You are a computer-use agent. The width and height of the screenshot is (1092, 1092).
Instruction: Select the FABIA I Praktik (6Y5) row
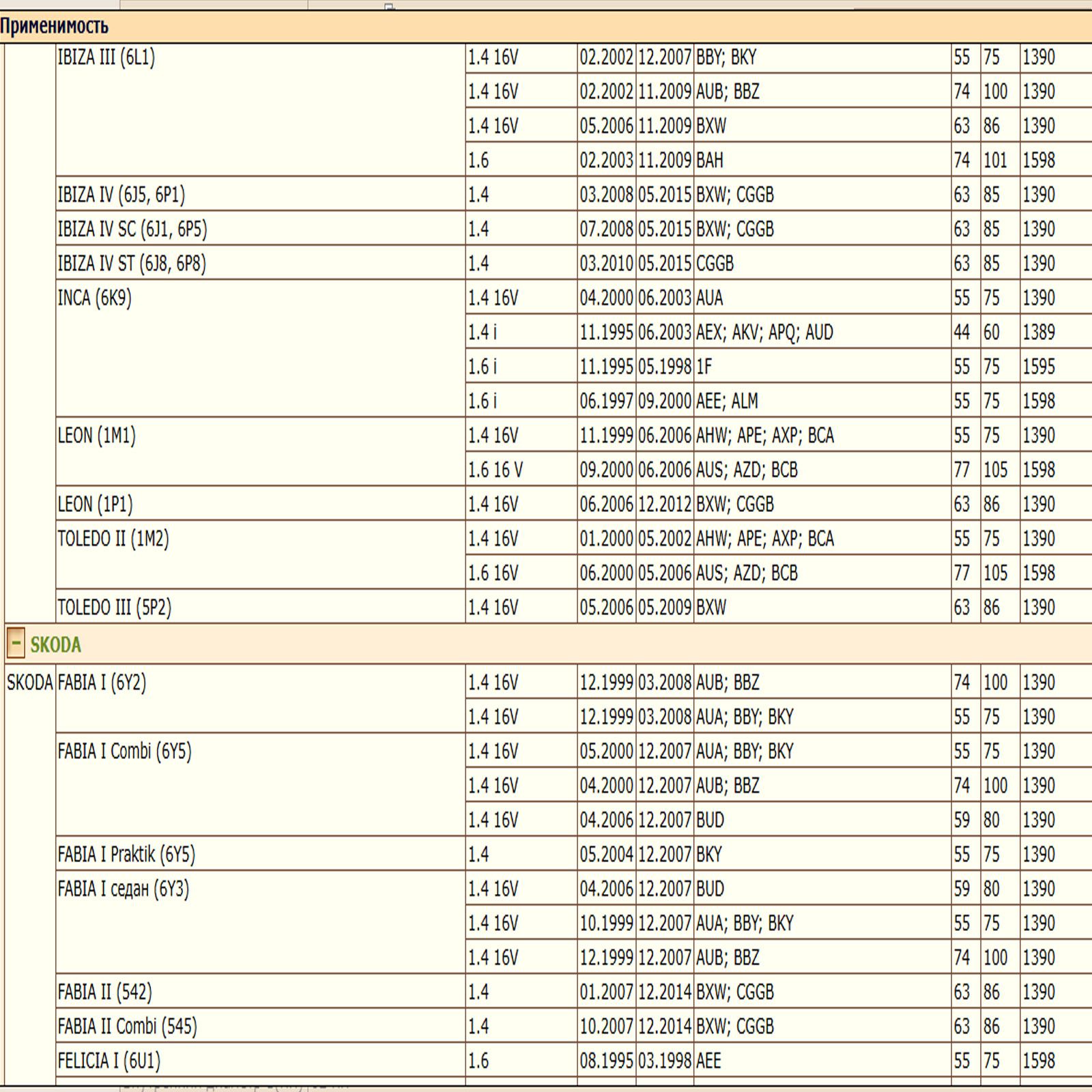[x=126, y=854]
